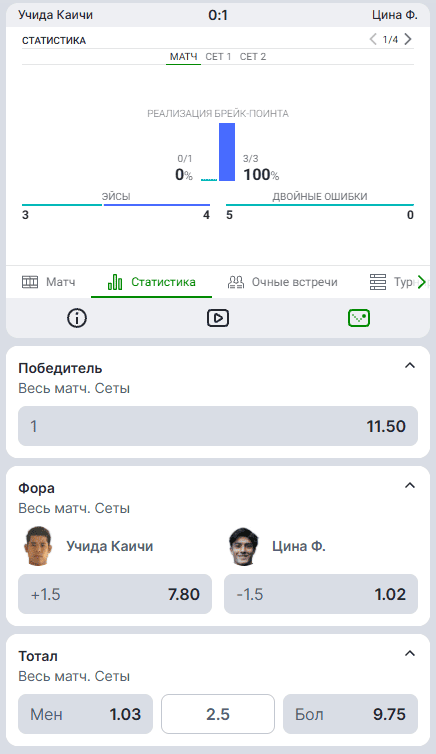
Task: Open the match info icon
Action: coord(77,318)
